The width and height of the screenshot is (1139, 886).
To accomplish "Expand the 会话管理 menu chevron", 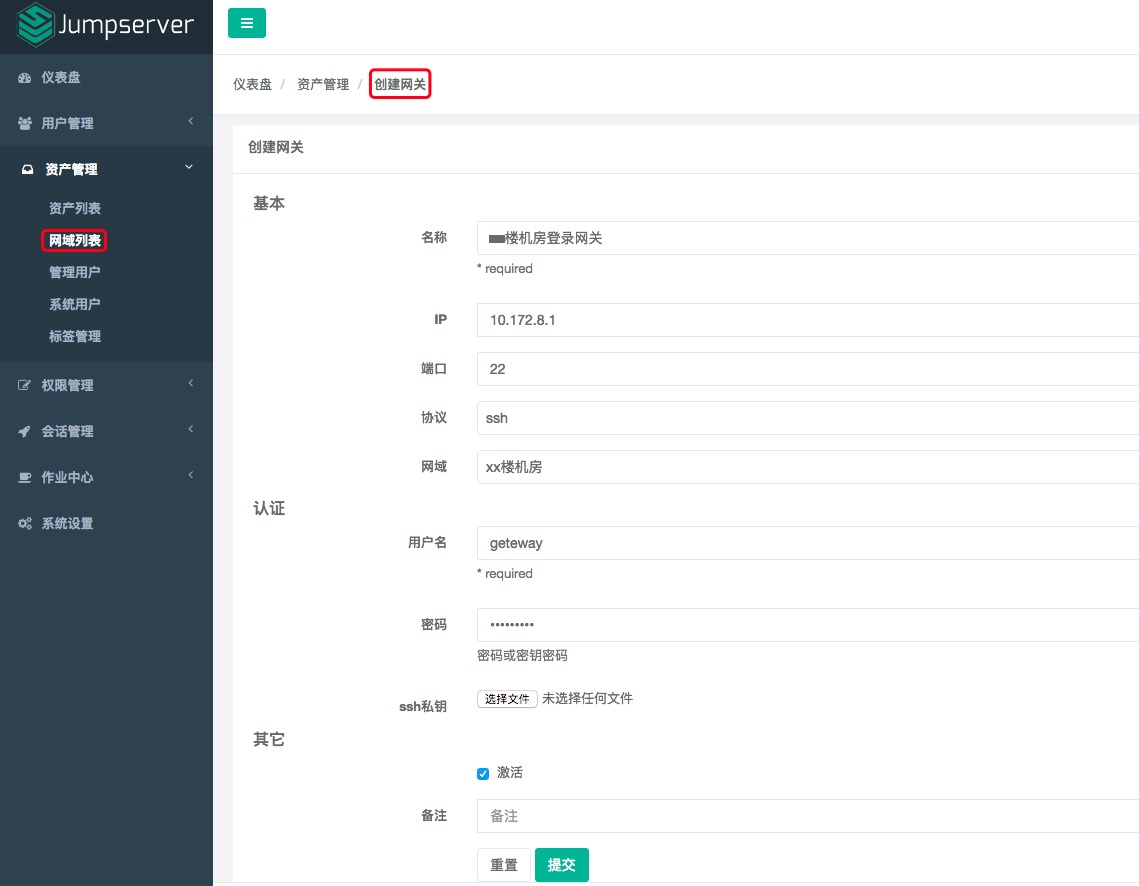I will [x=190, y=429].
